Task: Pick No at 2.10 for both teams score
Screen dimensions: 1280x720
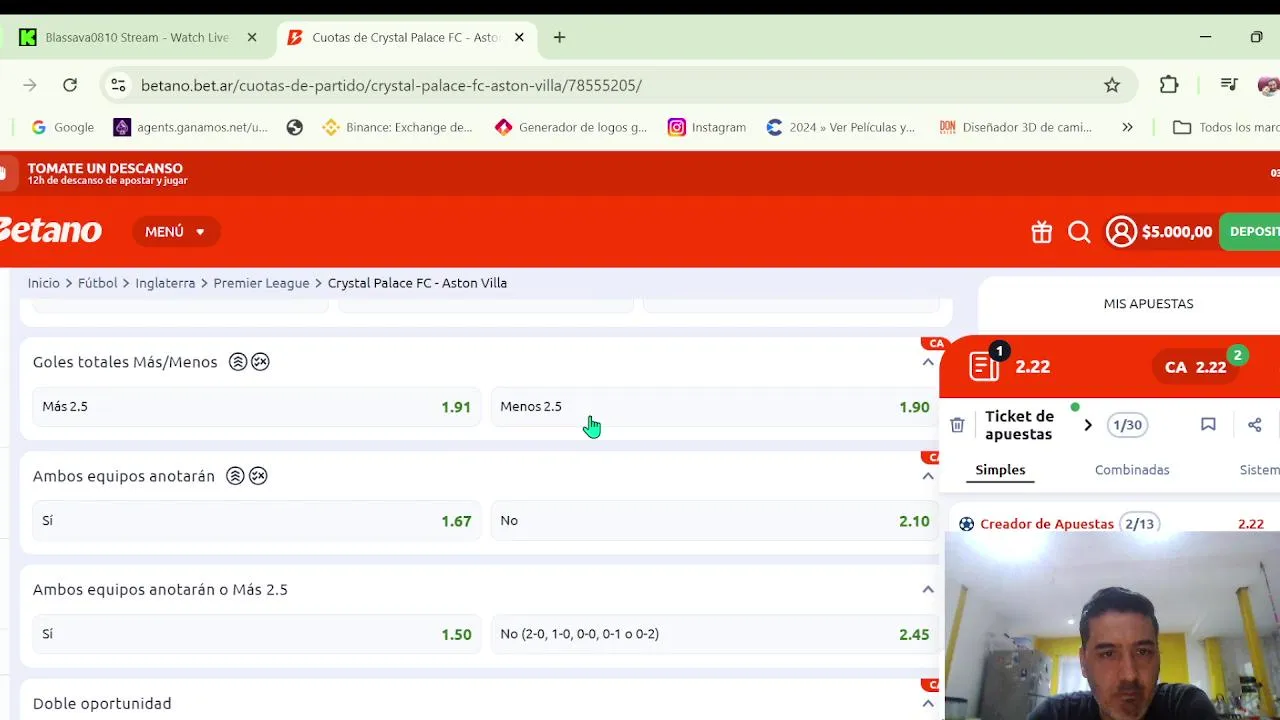Action: coord(715,521)
